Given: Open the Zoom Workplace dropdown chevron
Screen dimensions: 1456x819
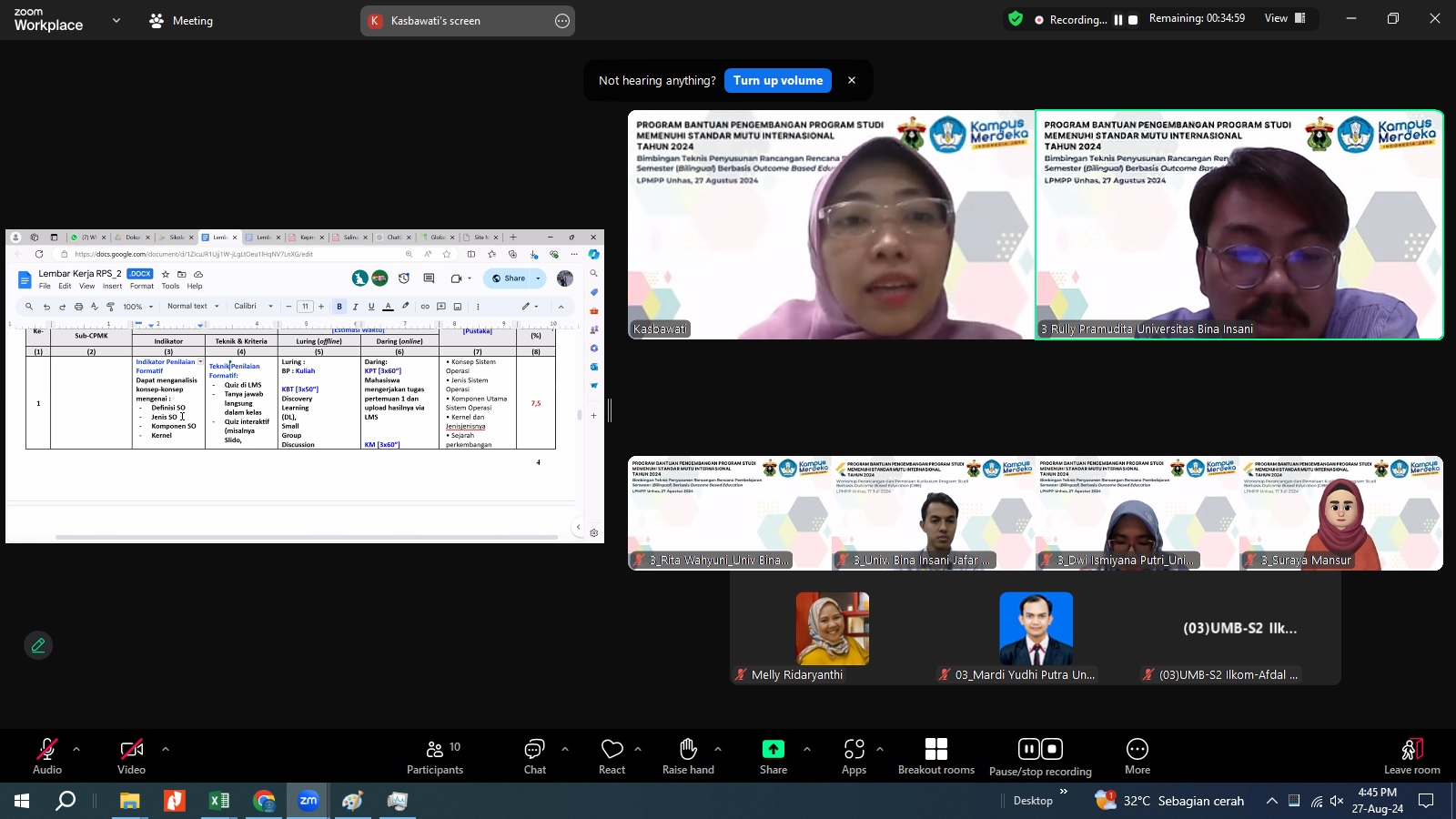Looking at the screenshot, I should [x=116, y=20].
